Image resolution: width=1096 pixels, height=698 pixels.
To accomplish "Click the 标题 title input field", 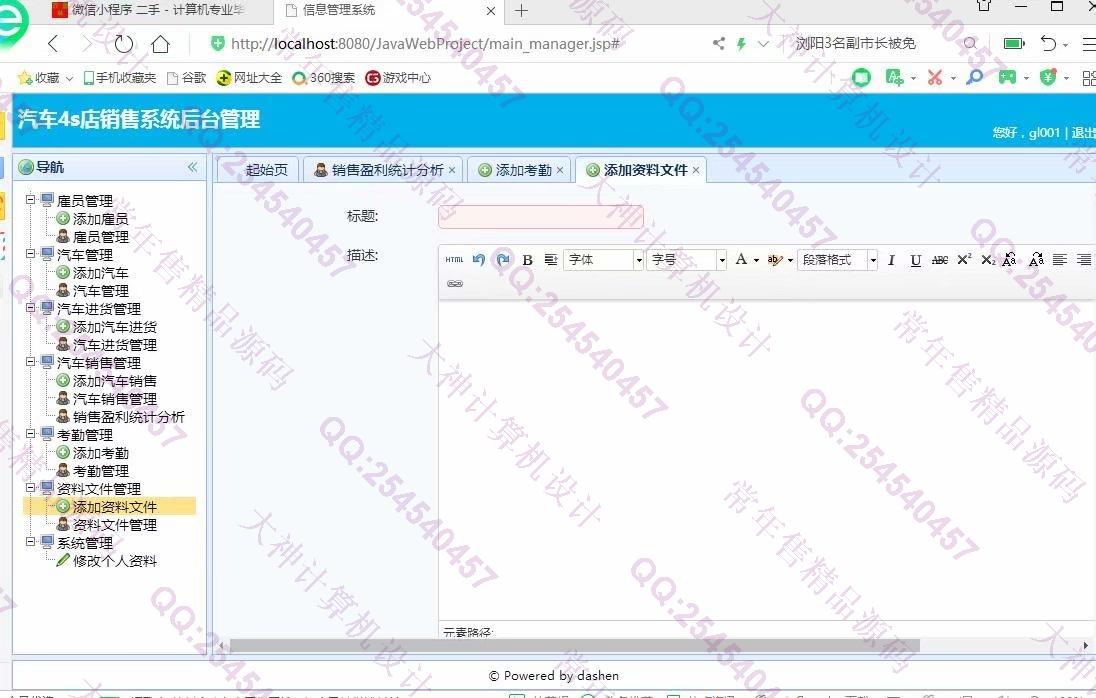I will 541,217.
